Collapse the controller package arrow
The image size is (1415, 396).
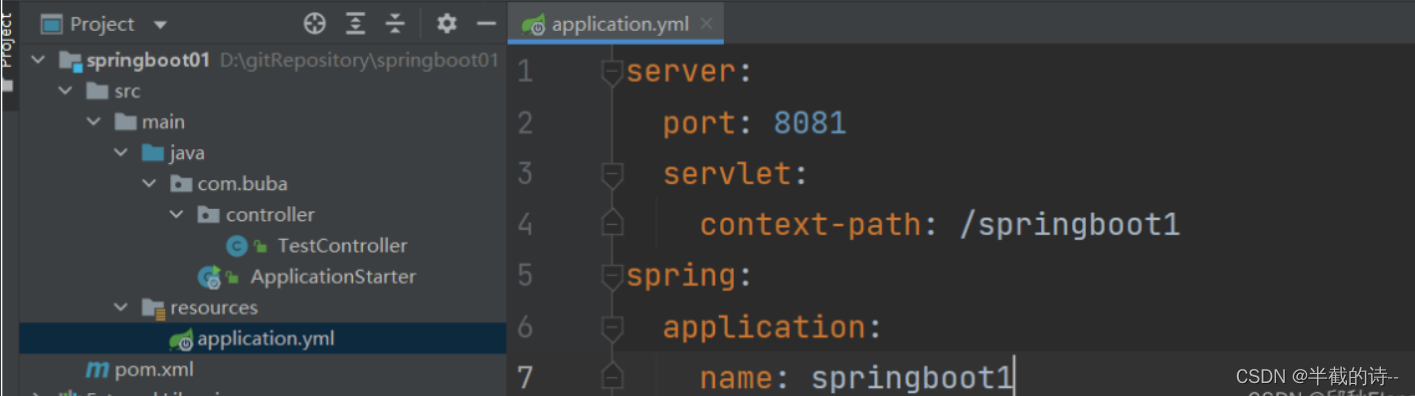[x=177, y=215]
